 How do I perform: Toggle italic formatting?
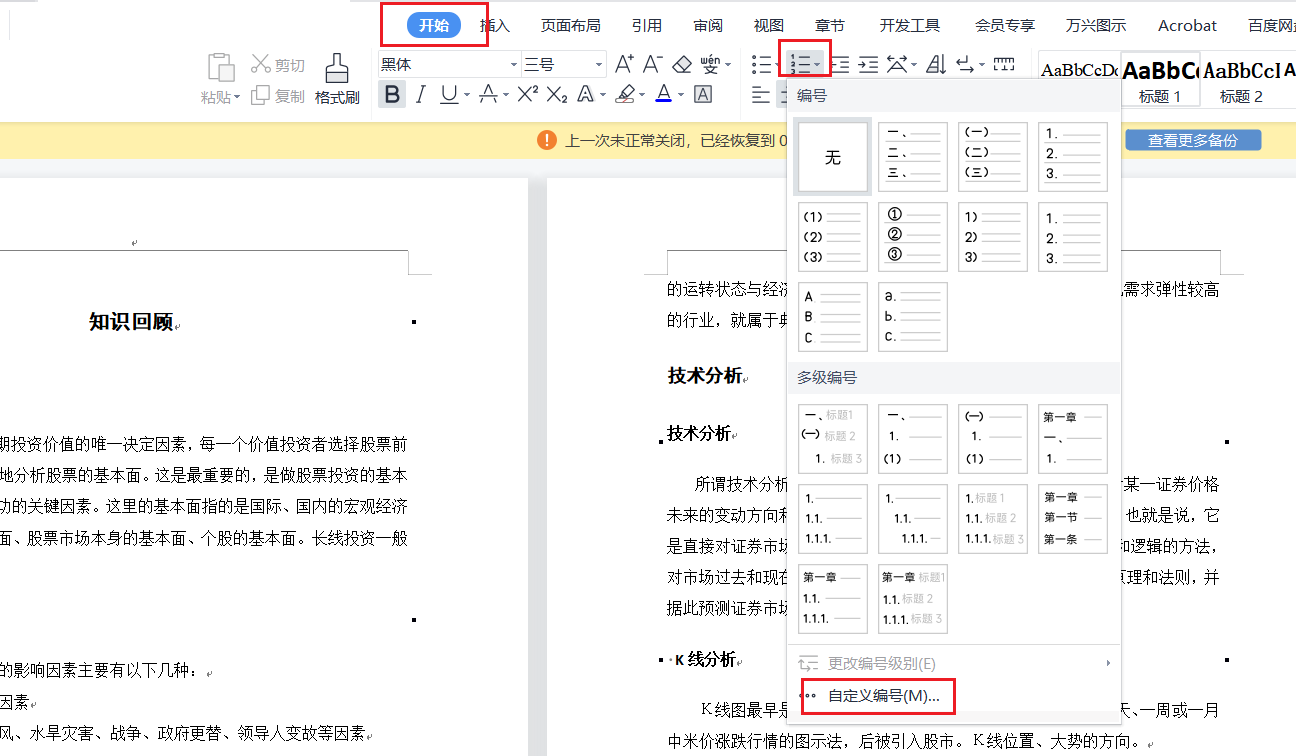point(421,94)
